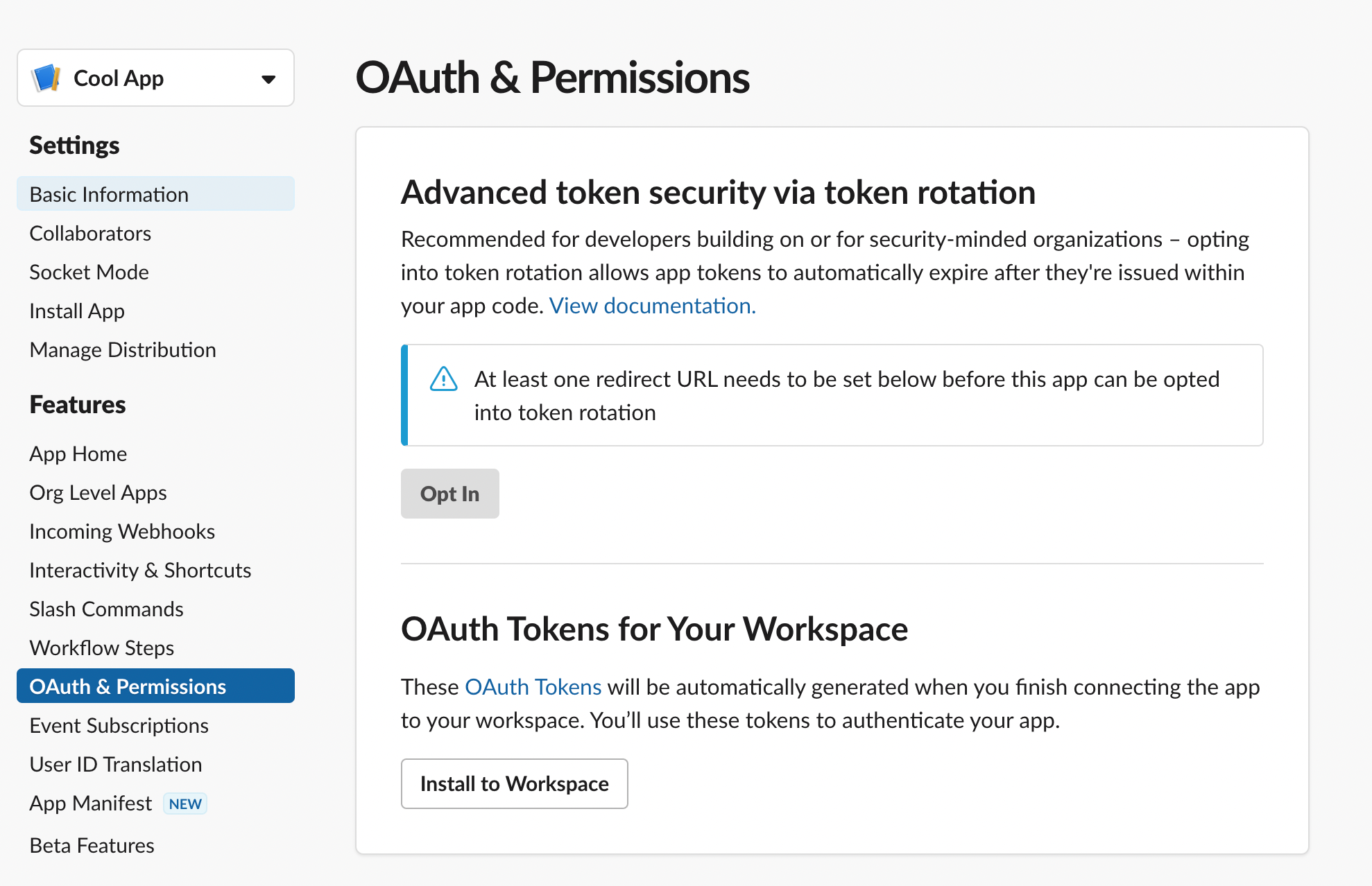Navigate to Interactivity & Shortcuts
The image size is (1372, 886).
(140, 570)
